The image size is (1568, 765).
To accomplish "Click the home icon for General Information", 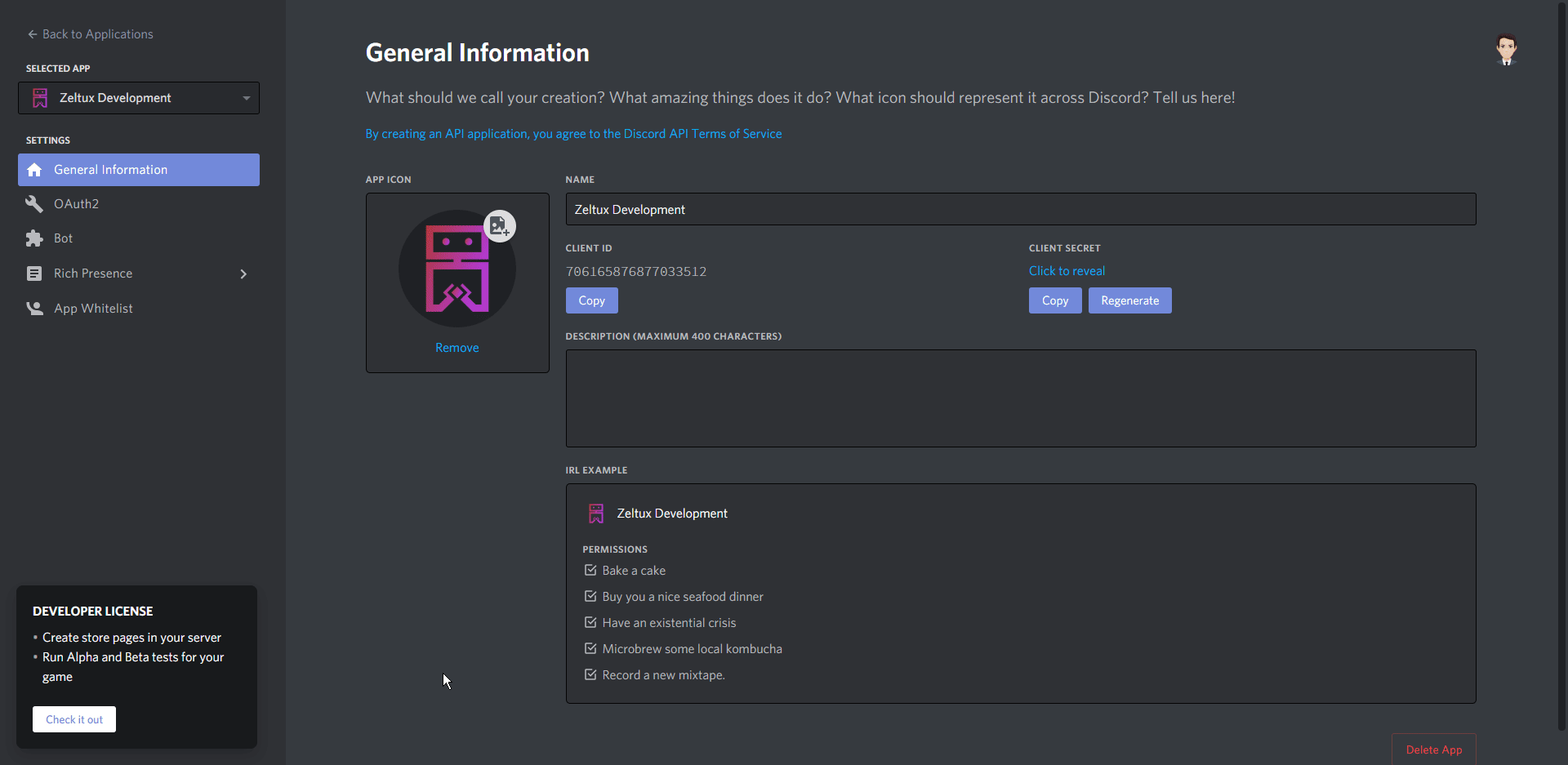I will [x=34, y=170].
